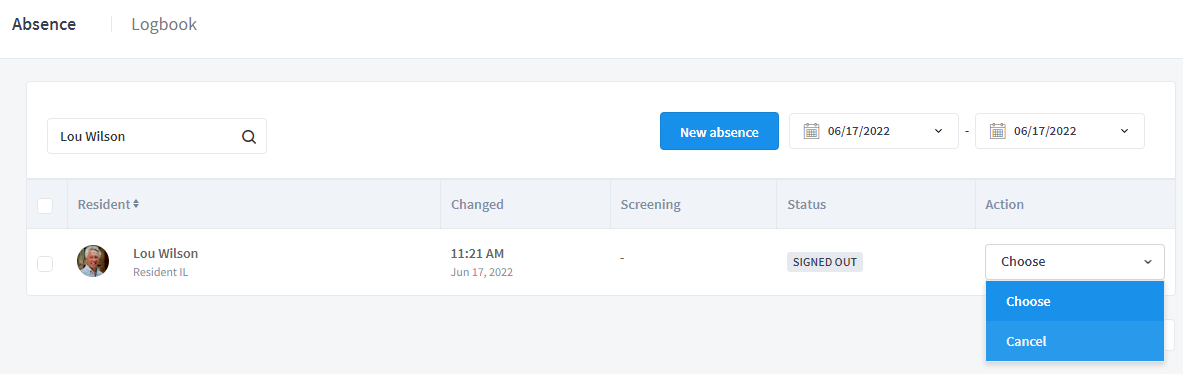Click the Status column header

coord(807,204)
